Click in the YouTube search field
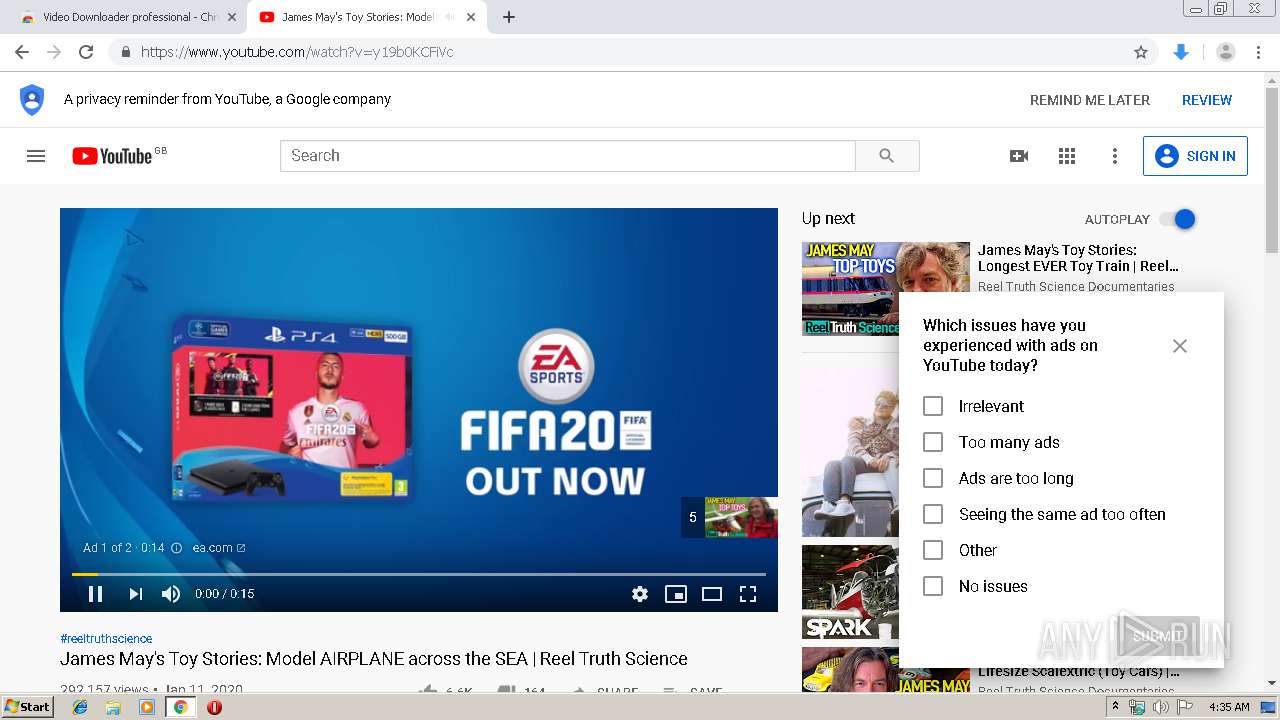The width and height of the screenshot is (1280, 720). 567,156
